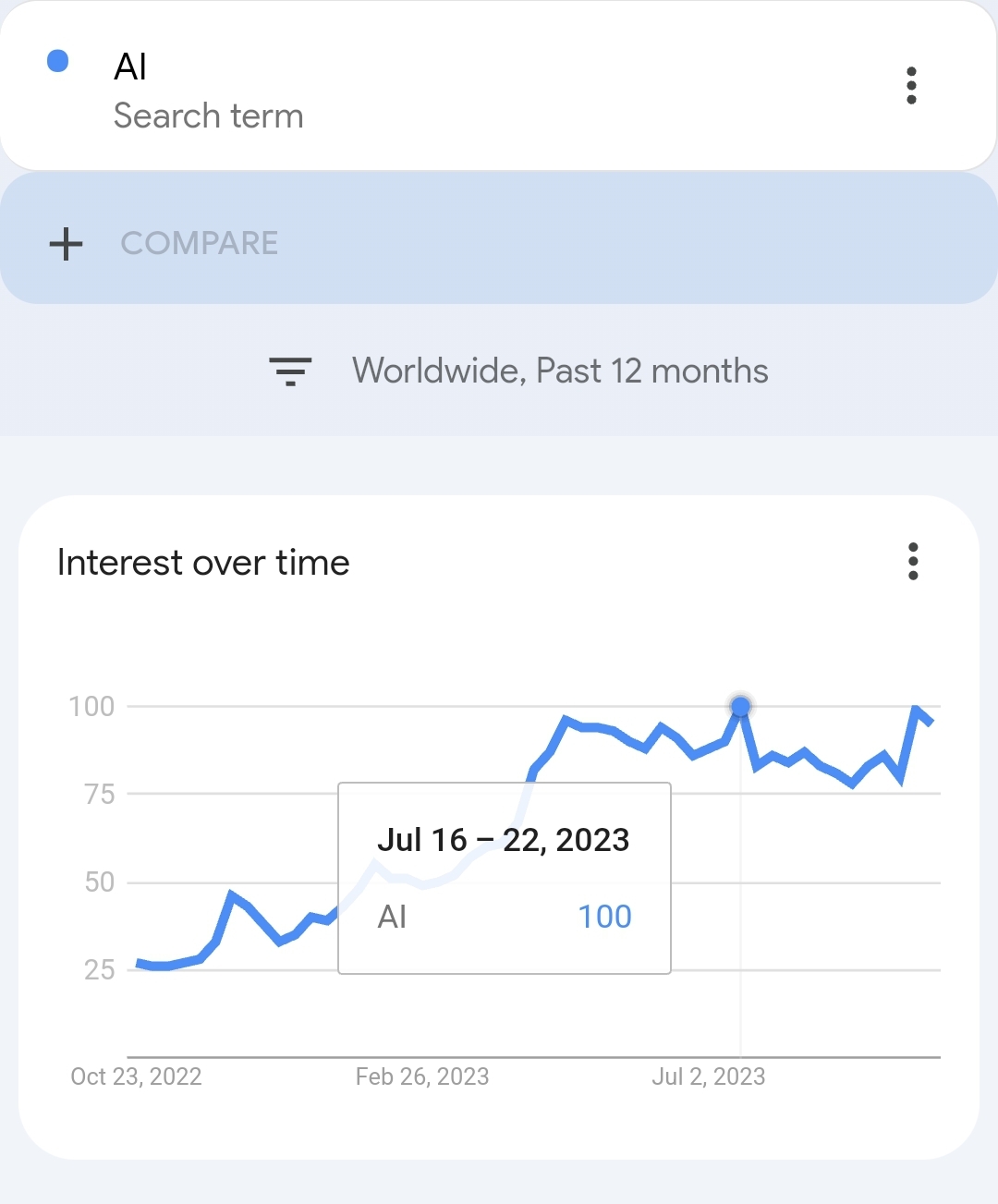
Task: Open the Interest over time chart options
Action: (913, 562)
